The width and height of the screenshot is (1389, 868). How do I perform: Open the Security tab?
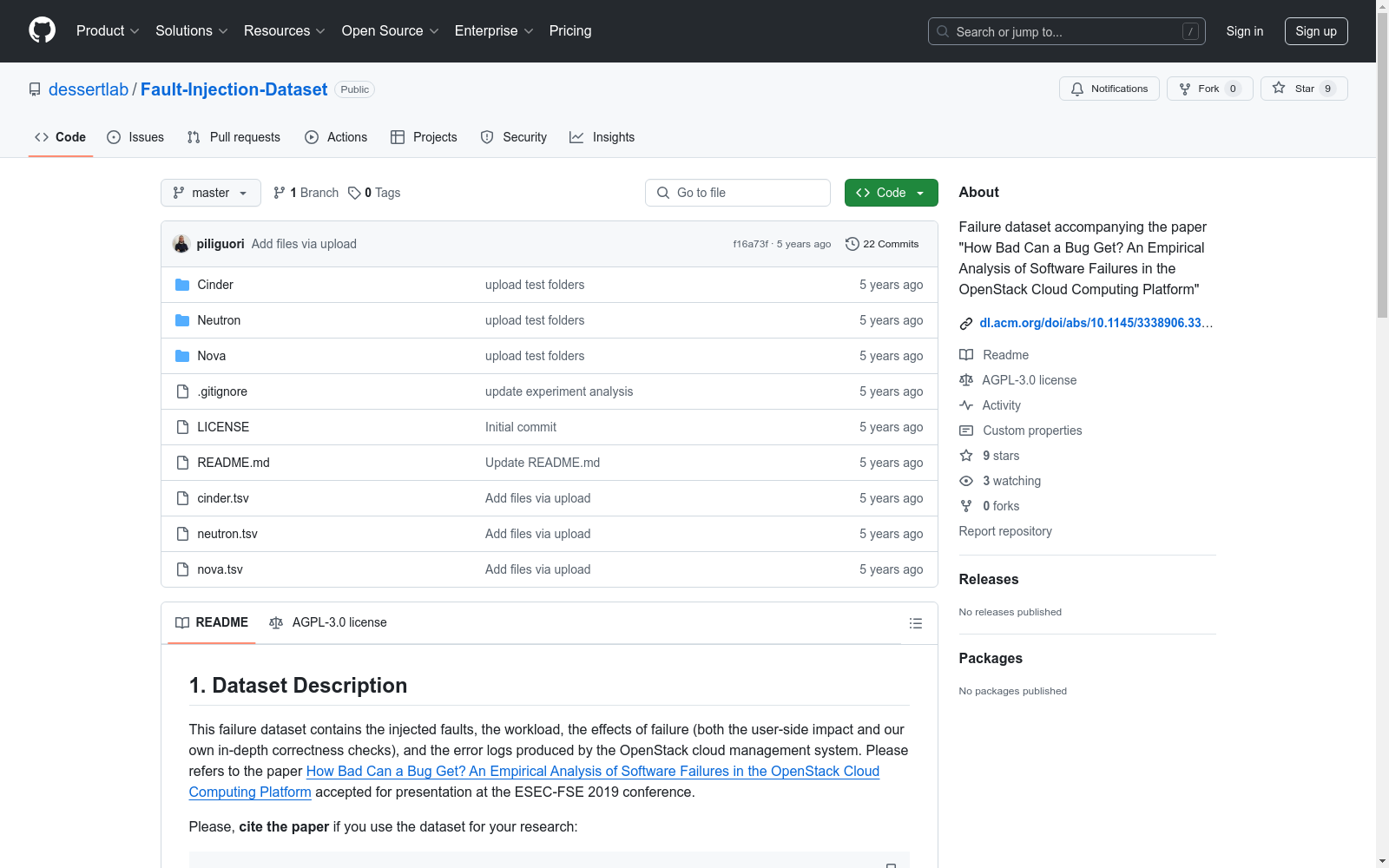(514, 137)
